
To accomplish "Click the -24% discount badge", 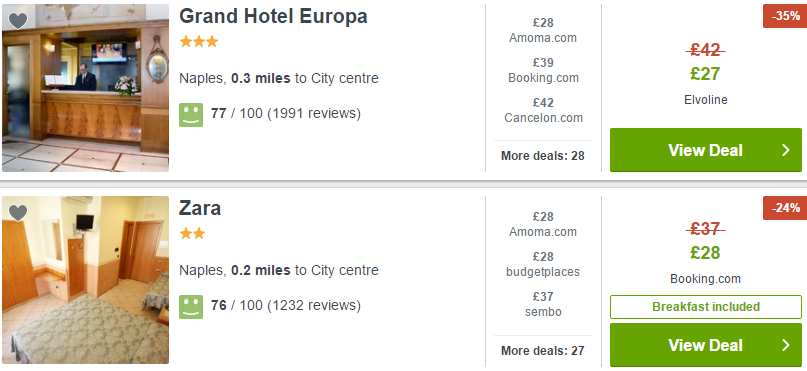I will (x=785, y=208).
